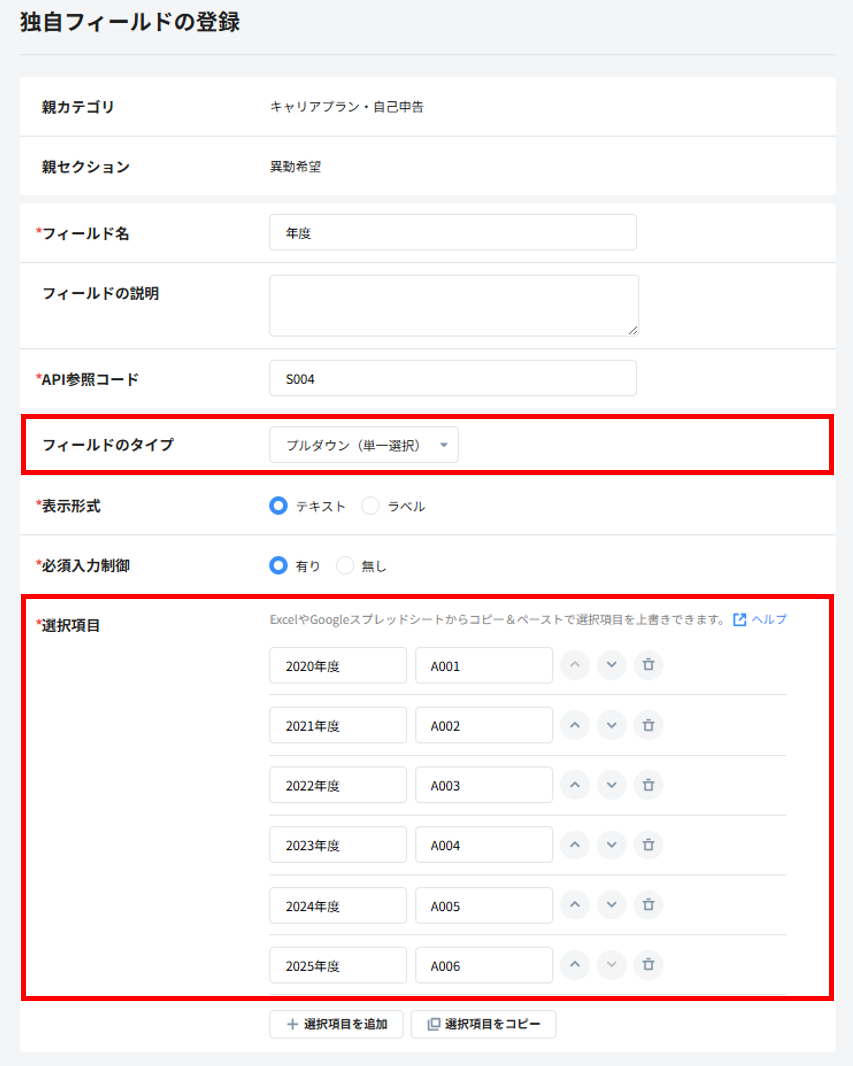Move the 2022年度 option up
Image resolution: width=853 pixels, height=1066 pixels.
pos(574,785)
